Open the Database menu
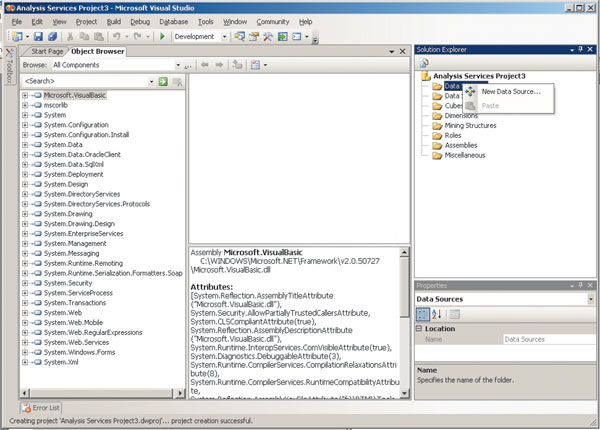This screenshot has width=600, height=430. pyautogui.click(x=174, y=22)
